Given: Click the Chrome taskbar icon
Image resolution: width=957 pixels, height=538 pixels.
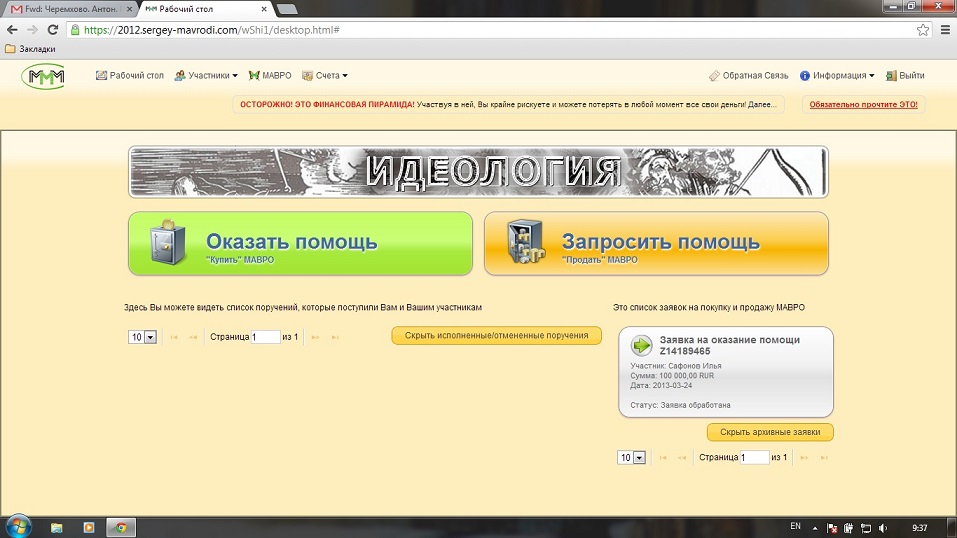Looking at the screenshot, I should (x=121, y=528).
